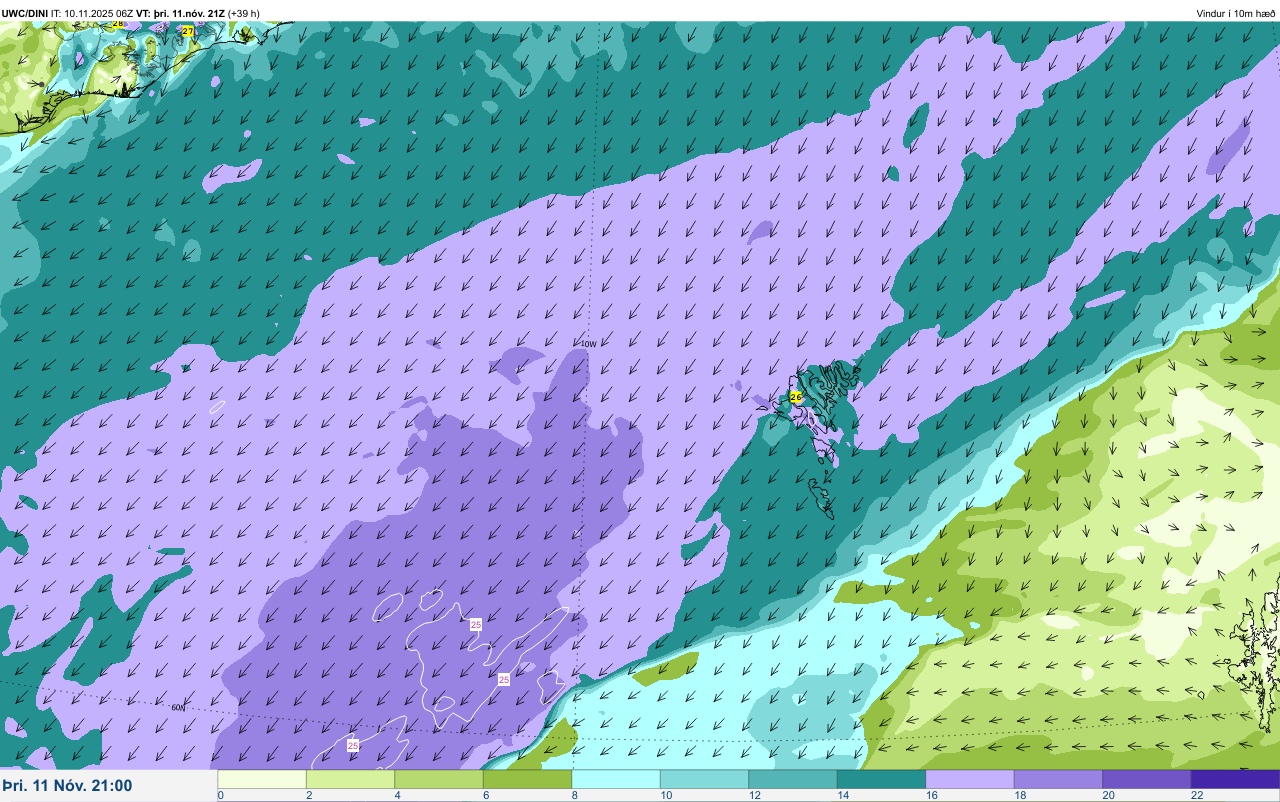Pick the turquoise 10–12 legend swatch
Image resolution: width=1280 pixels, height=802 pixels.
pos(704,779)
